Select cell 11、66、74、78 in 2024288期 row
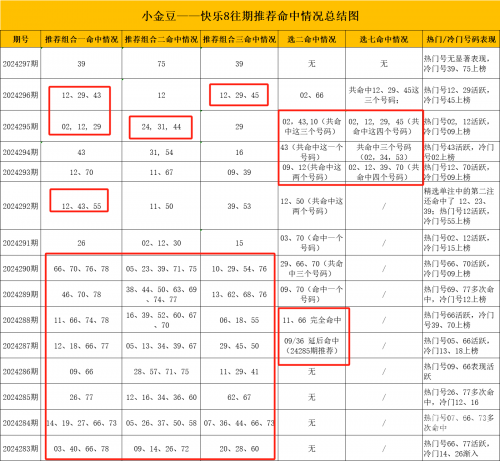The image size is (500, 461). pos(81,320)
